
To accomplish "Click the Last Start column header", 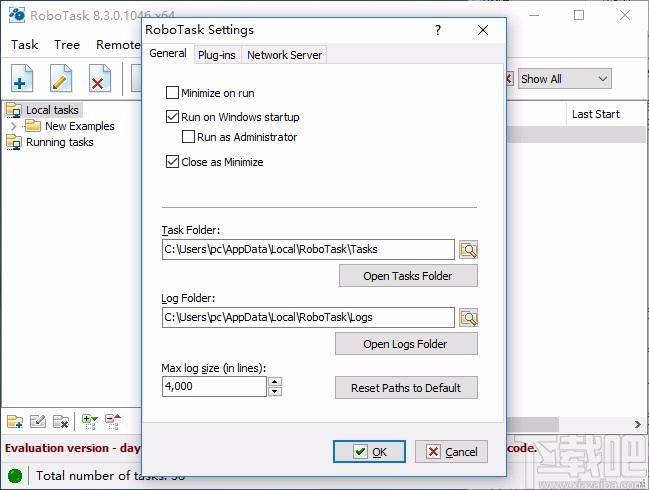I will (x=596, y=114).
